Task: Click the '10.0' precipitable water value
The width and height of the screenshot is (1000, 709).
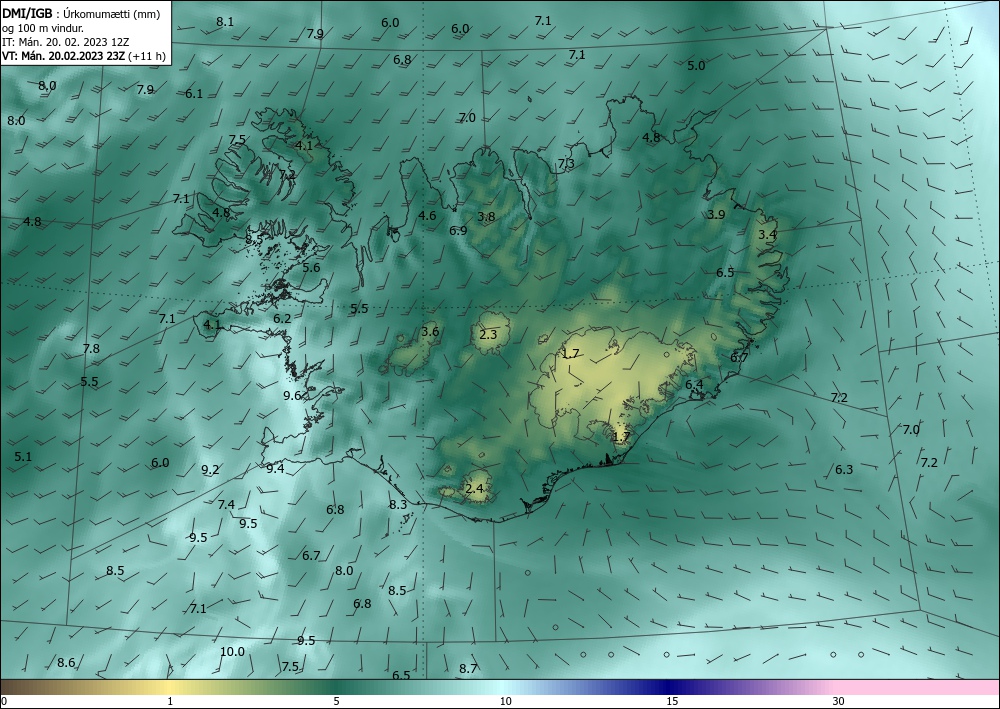Action: [x=232, y=652]
